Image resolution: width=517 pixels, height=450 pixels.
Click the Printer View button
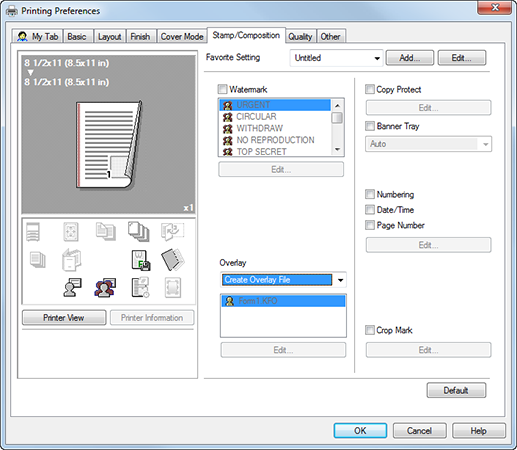[x=64, y=318]
